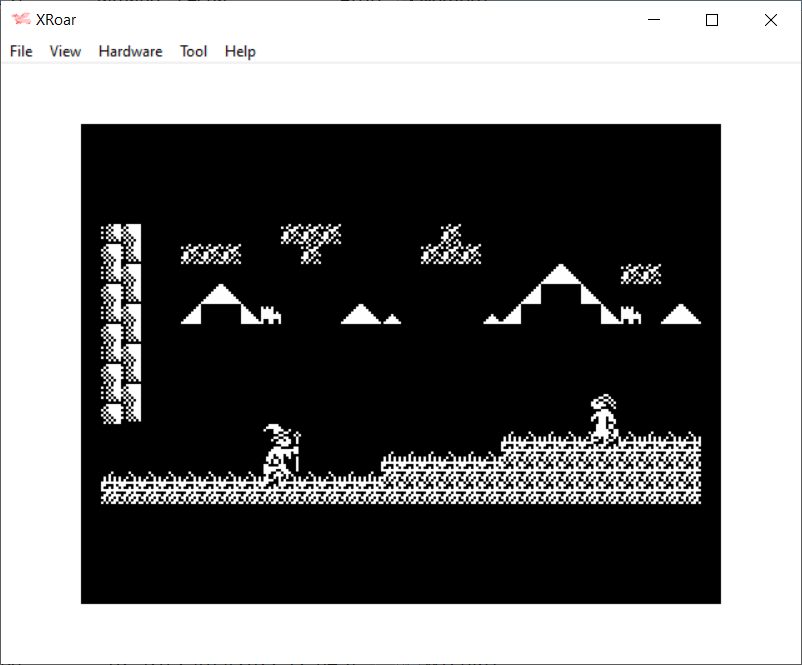Image resolution: width=802 pixels, height=665 pixels.
Task: Click the small castle beside the large pyramid
Action: click(x=631, y=316)
